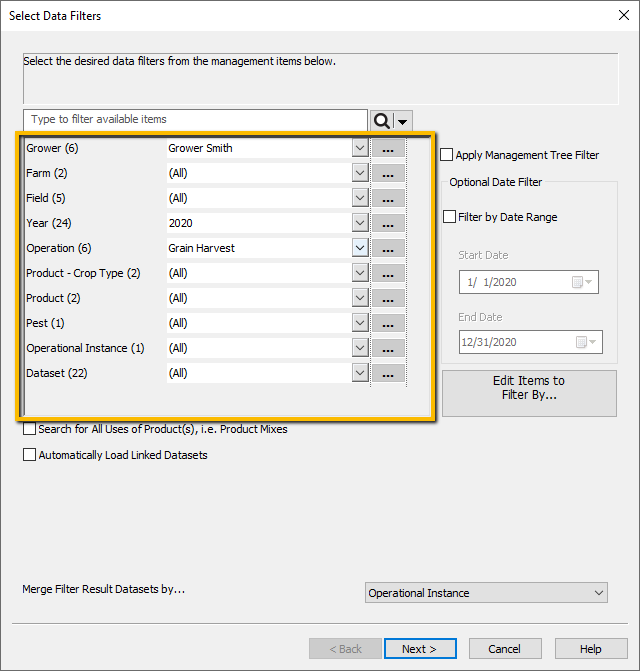Select the Grower (6) label
The height and width of the screenshot is (671, 640).
coord(52,148)
